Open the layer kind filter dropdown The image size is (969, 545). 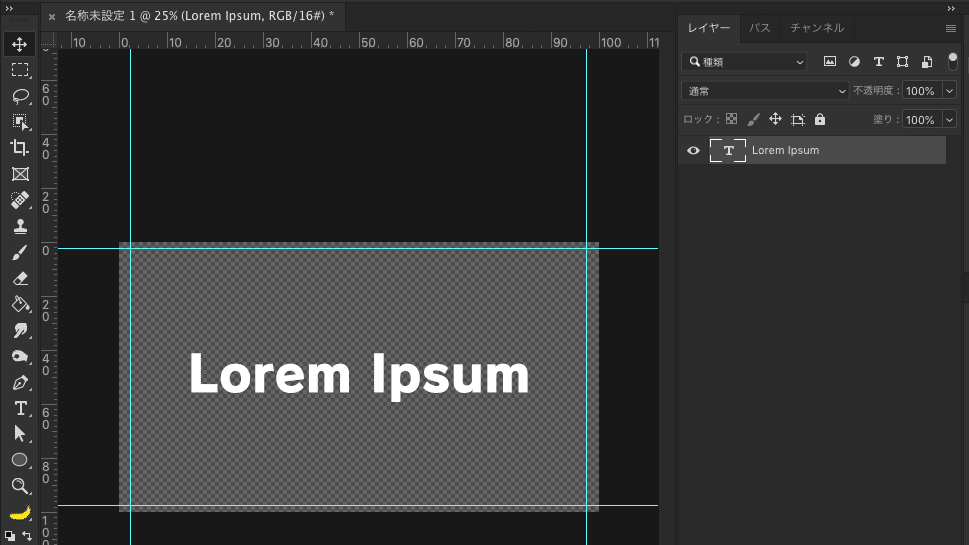[744, 62]
